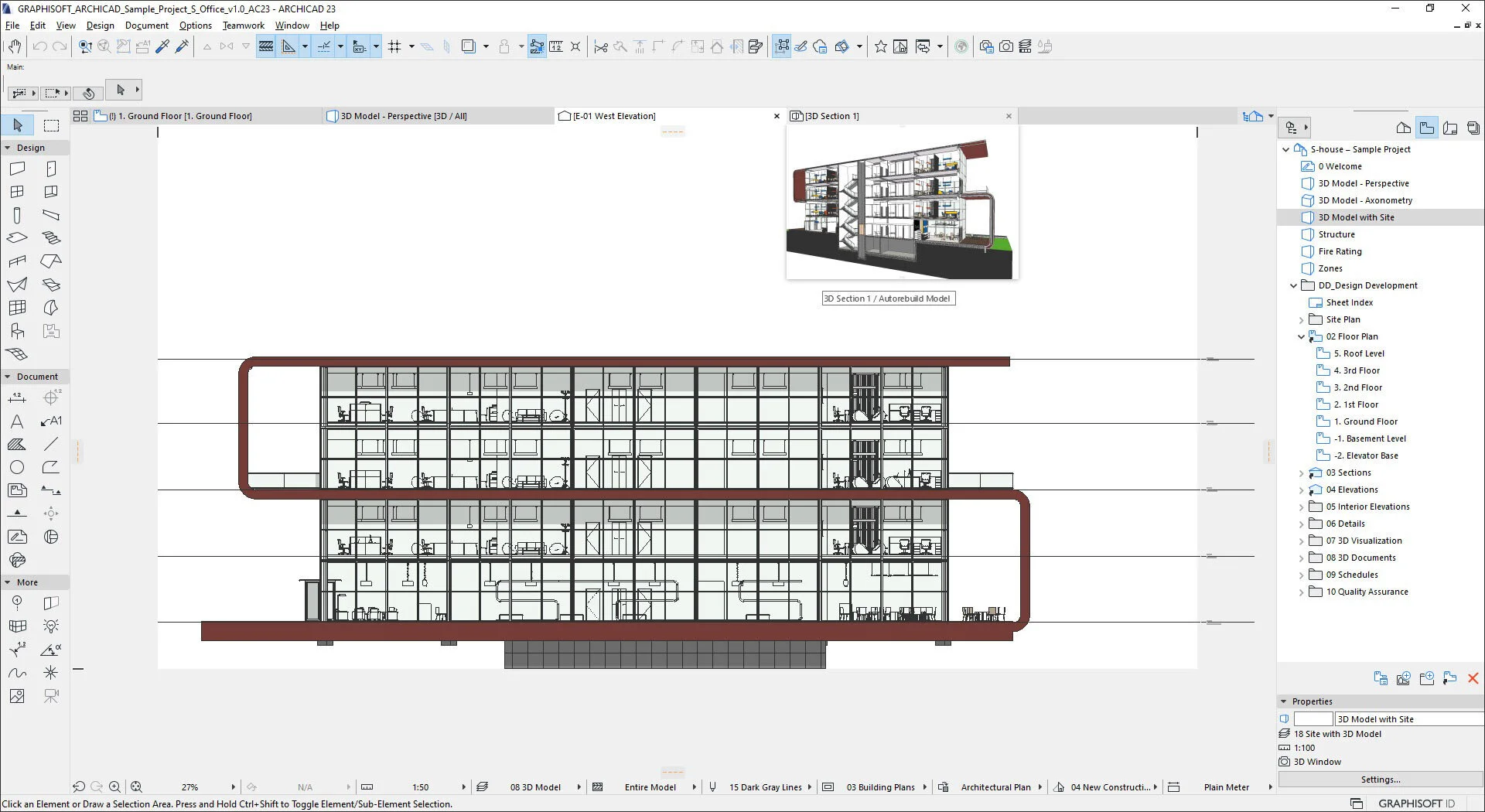This screenshot has height=812, width=1485.
Task: Click the Favorites star icon
Action: 880,46
